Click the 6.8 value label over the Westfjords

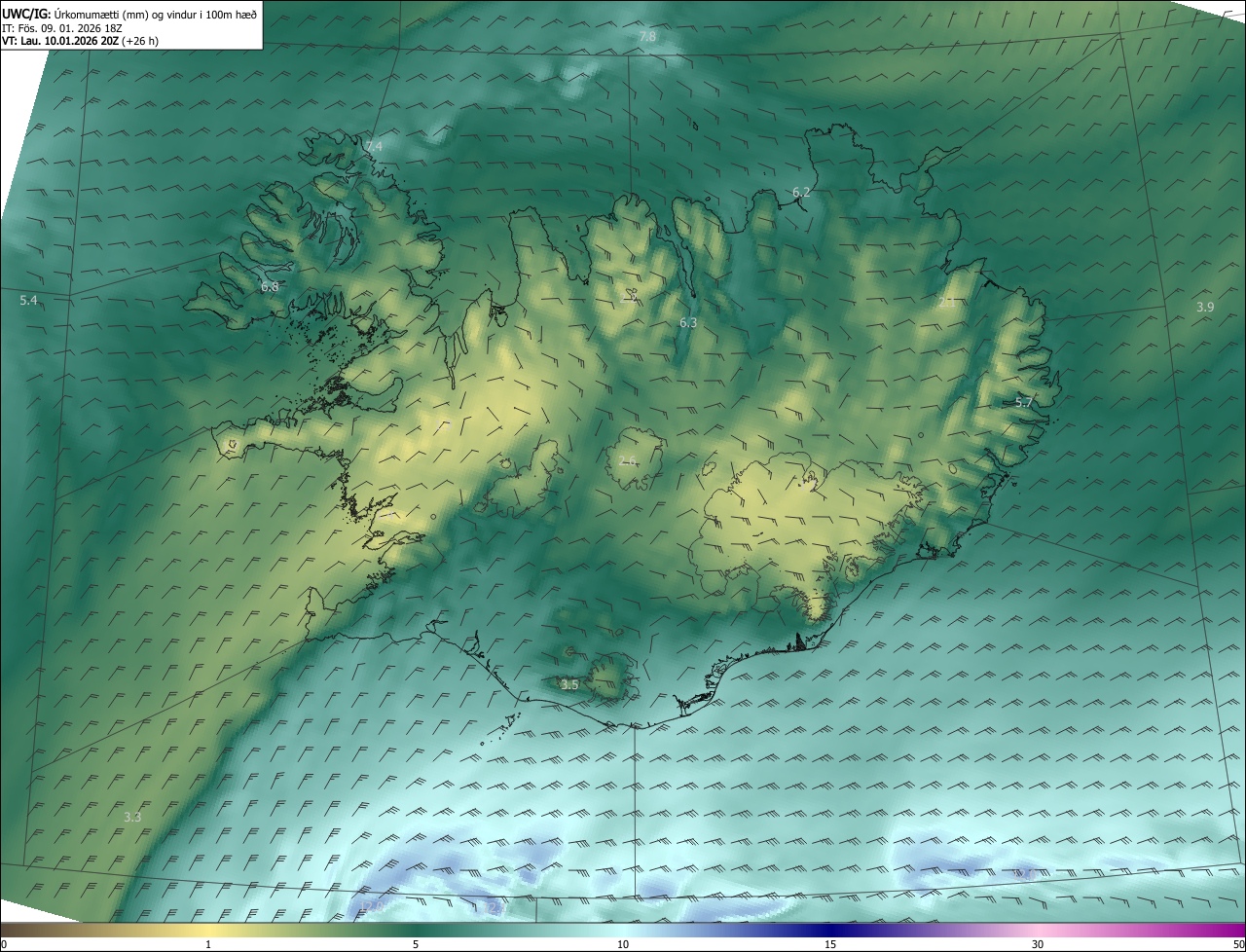click(x=270, y=287)
